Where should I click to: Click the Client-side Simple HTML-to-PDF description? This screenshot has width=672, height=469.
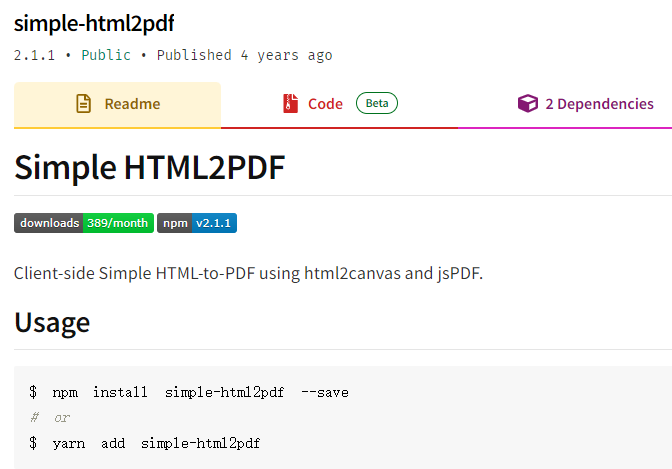[248, 273]
